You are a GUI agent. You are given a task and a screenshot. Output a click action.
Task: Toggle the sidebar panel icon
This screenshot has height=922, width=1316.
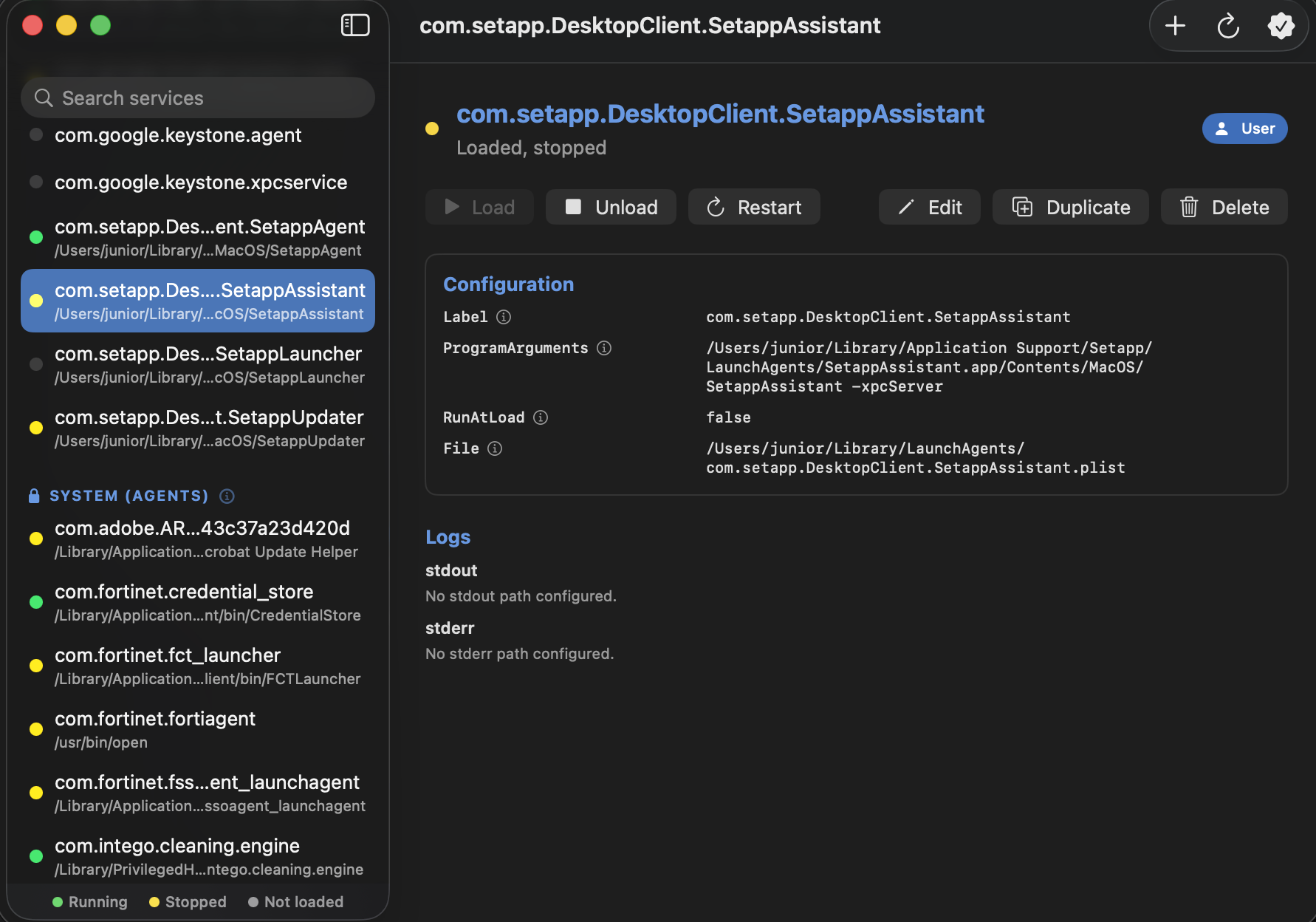[x=355, y=25]
